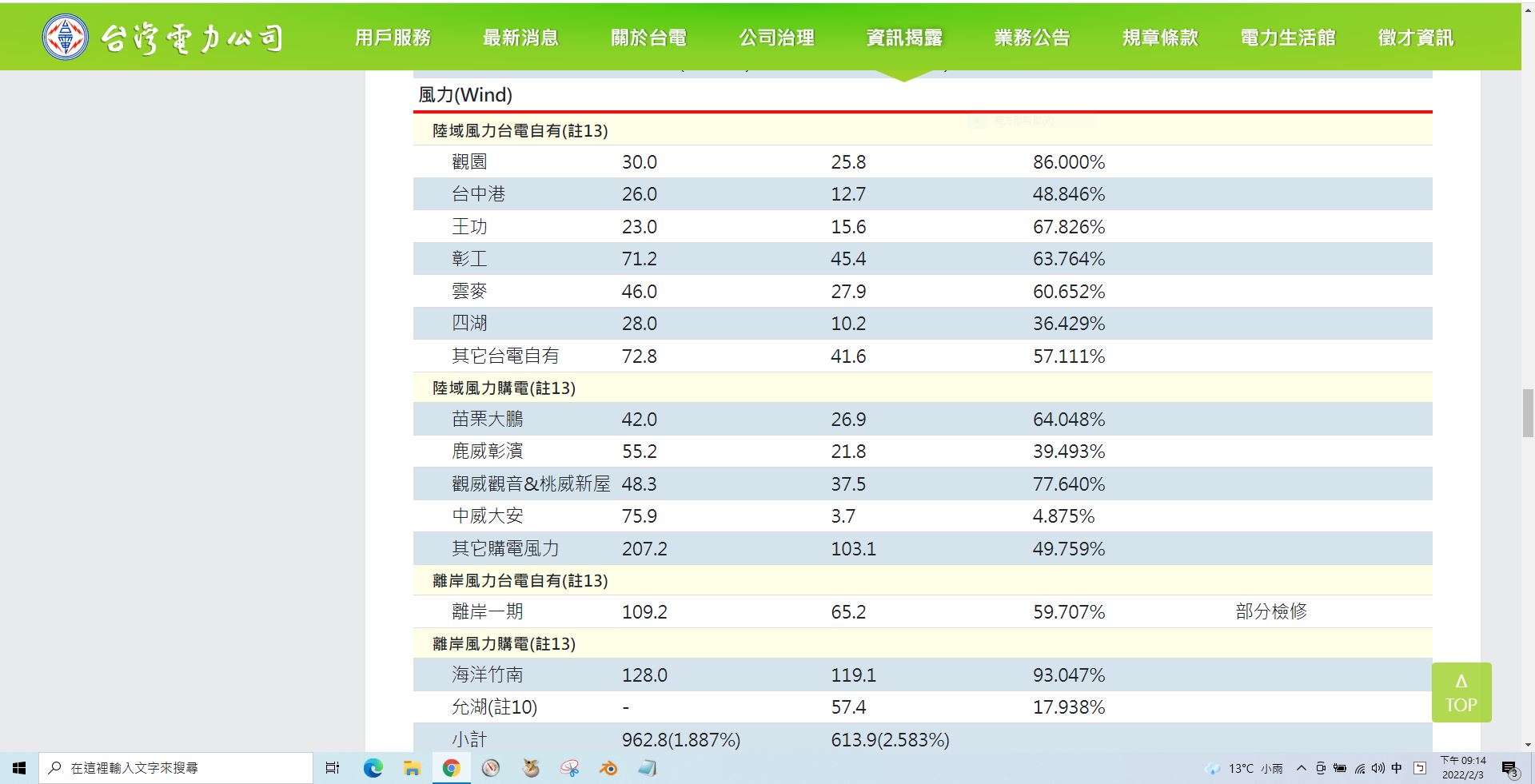The height and width of the screenshot is (784, 1535).
Task: Open Microsoft Edge from the taskbar
Action: click(x=373, y=768)
